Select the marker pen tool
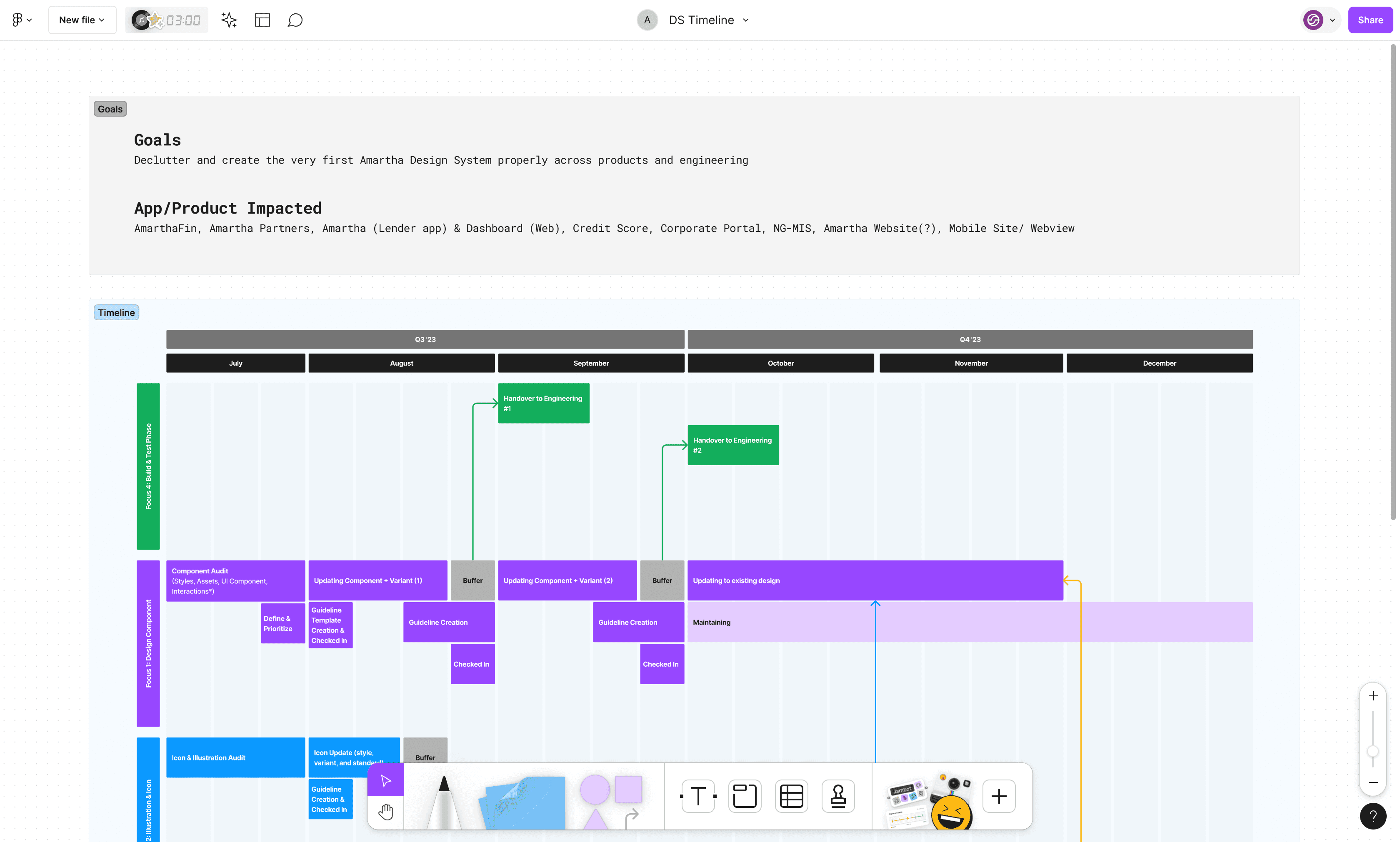This screenshot has height=842, width=1400. pyautogui.click(x=444, y=801)
